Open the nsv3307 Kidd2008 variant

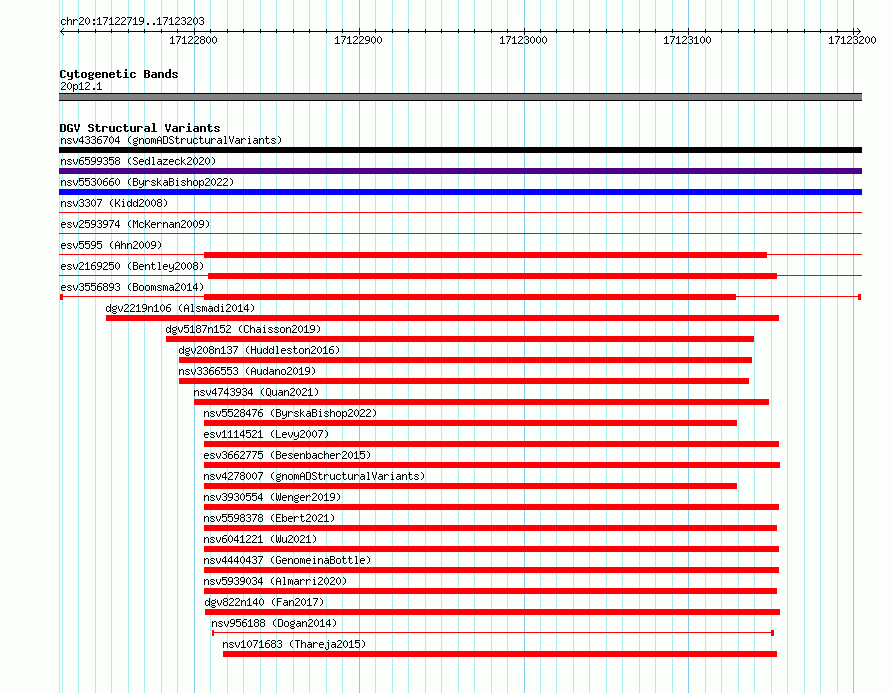[x=114, y=203]
